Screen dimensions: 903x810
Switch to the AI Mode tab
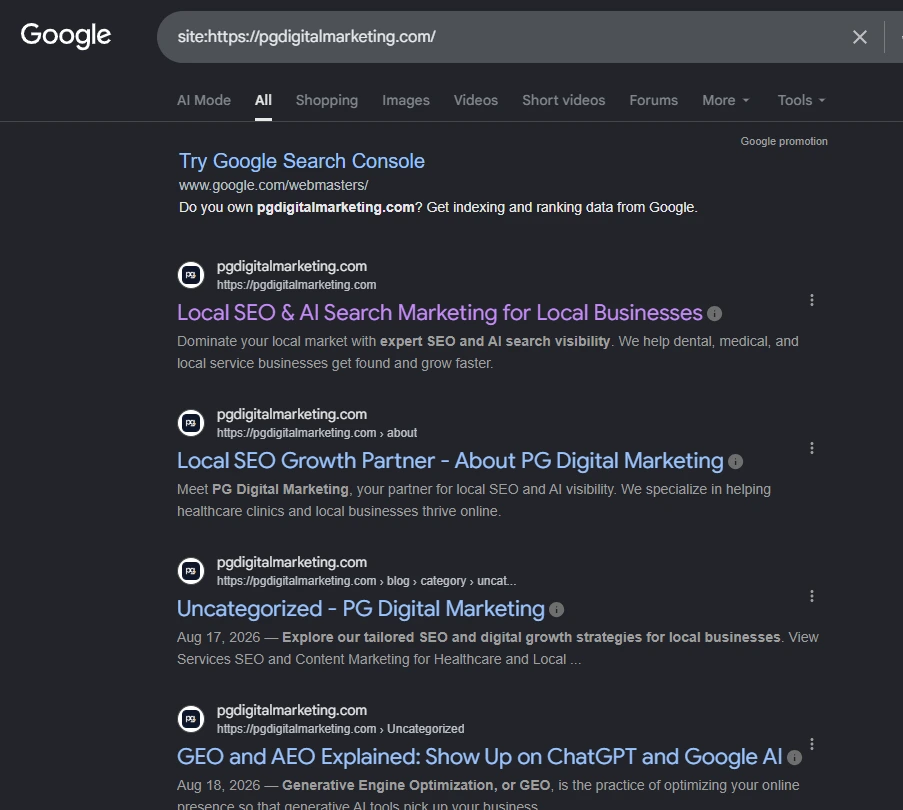tap(204, 100)
